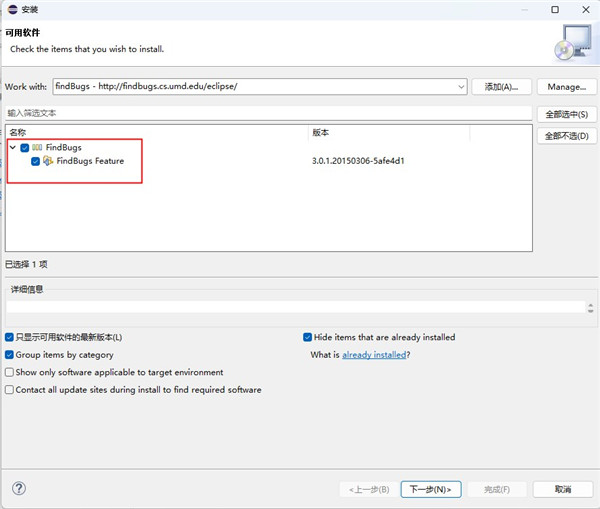The width and height of the screenshot is (600, 509).
Task: Click 全部不选(D) deselect all button
Action: [567, 136]
